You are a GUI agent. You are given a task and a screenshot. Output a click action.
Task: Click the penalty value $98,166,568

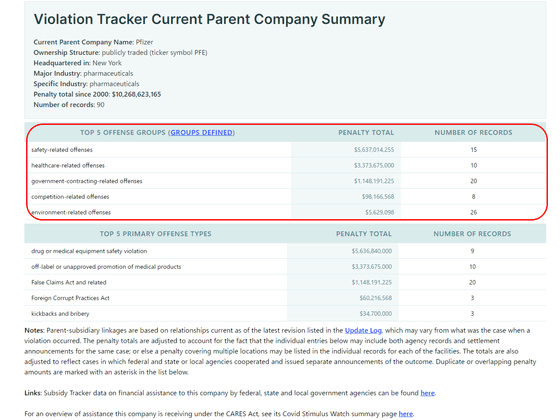378,197
